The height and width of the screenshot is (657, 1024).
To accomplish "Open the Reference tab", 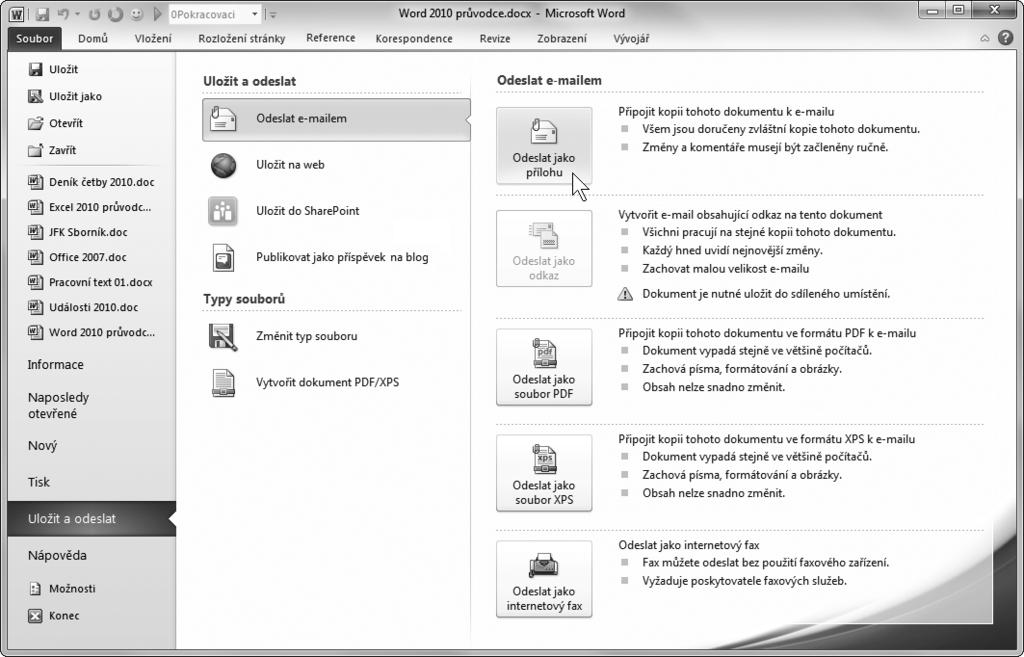I will [330, 38].
